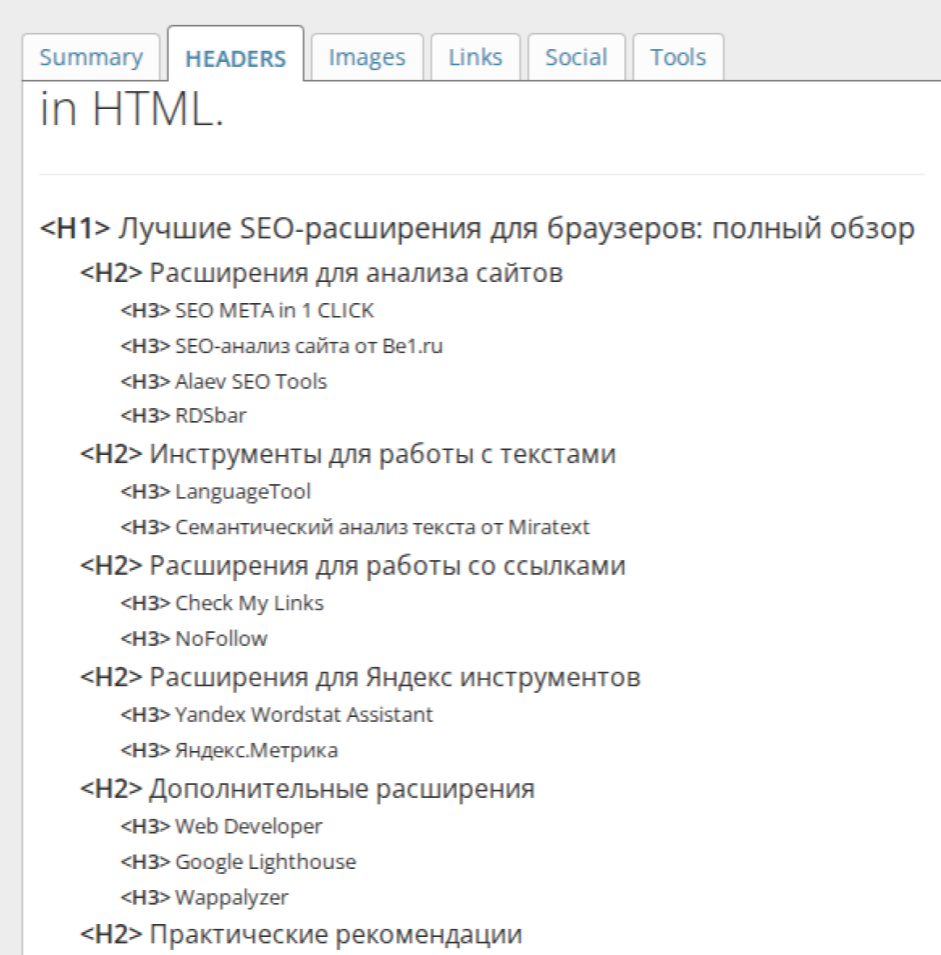Image resolution: width=941 pixels, height=955 pixels.
Task: Click H3 'SEO META in 1 CLICK'
Action: point(247,311)
